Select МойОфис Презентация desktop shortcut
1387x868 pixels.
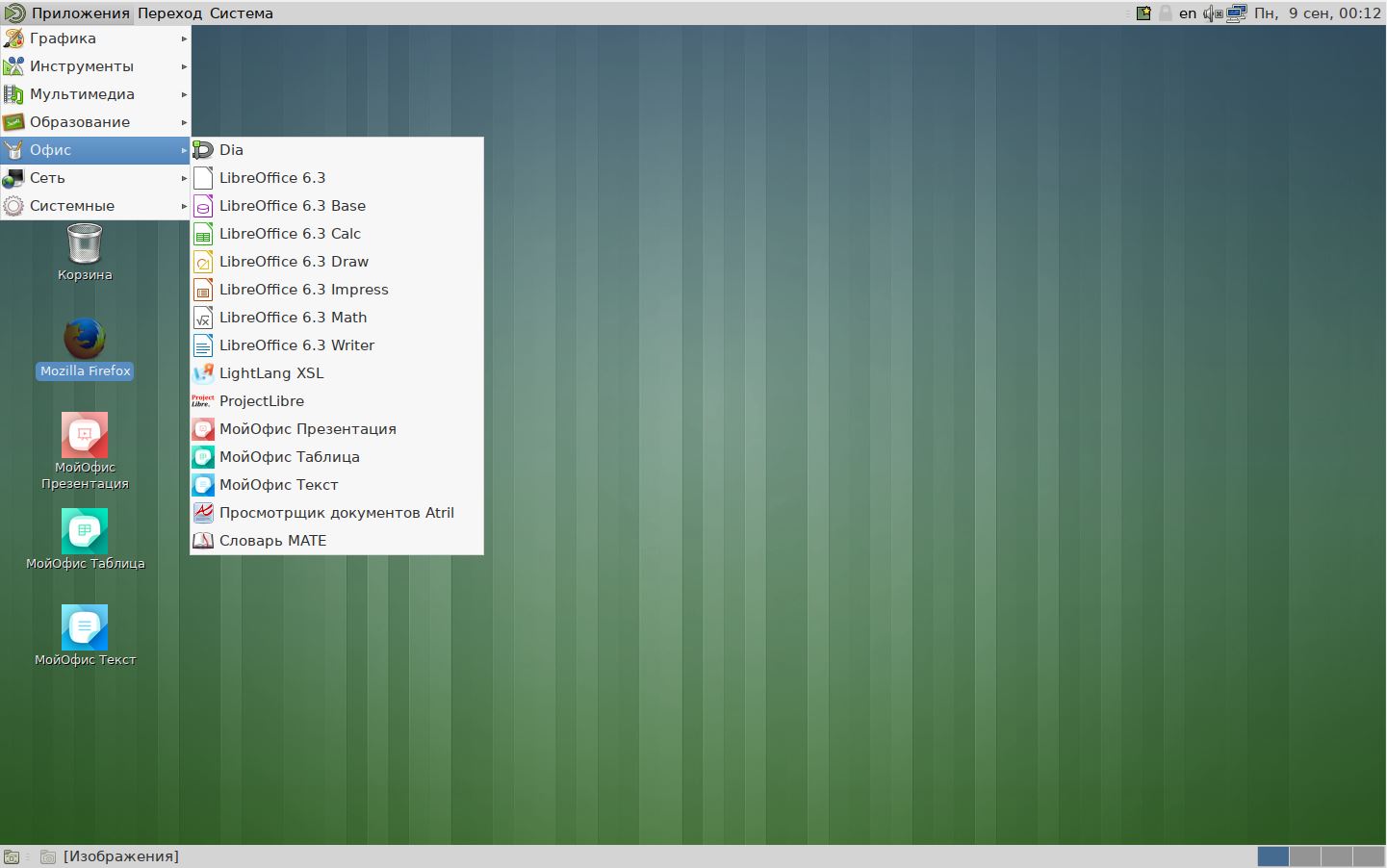click(x=85, y=451)
